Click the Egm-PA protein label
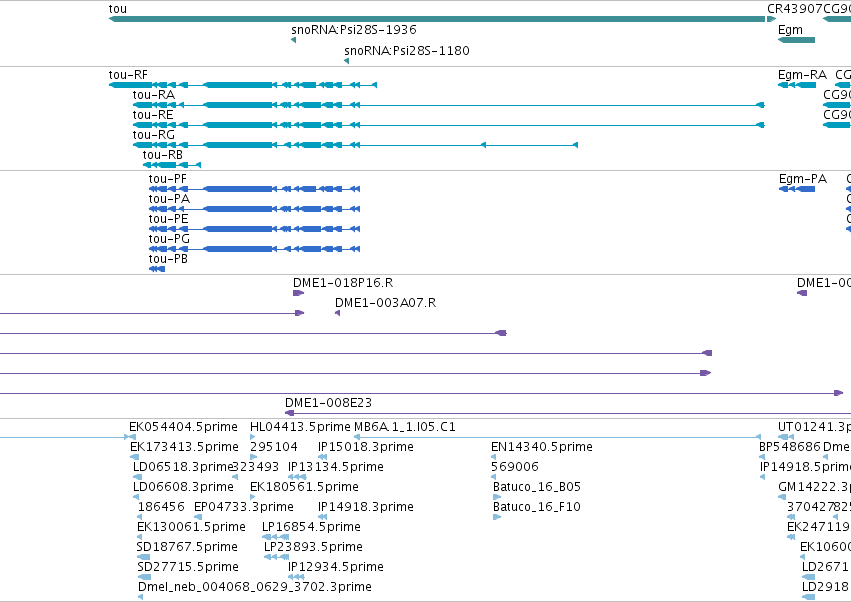This screenshot has height=602, width=851. point(803,179)
